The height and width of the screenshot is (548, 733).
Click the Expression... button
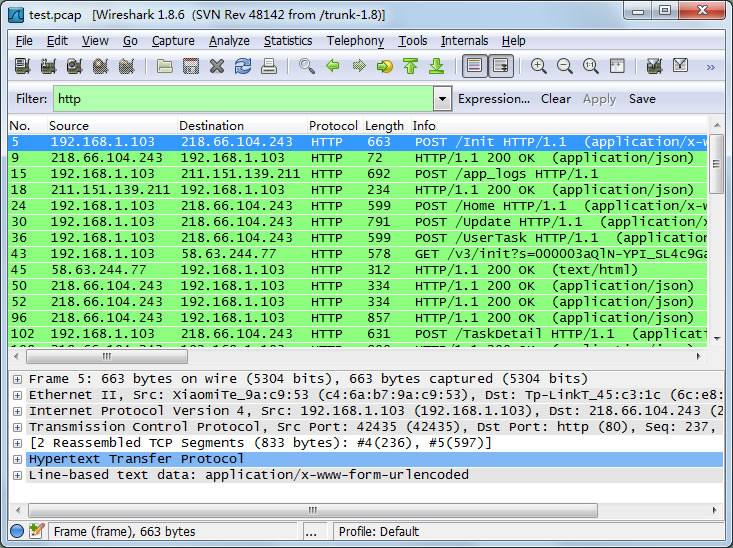[x=494, y=99]
